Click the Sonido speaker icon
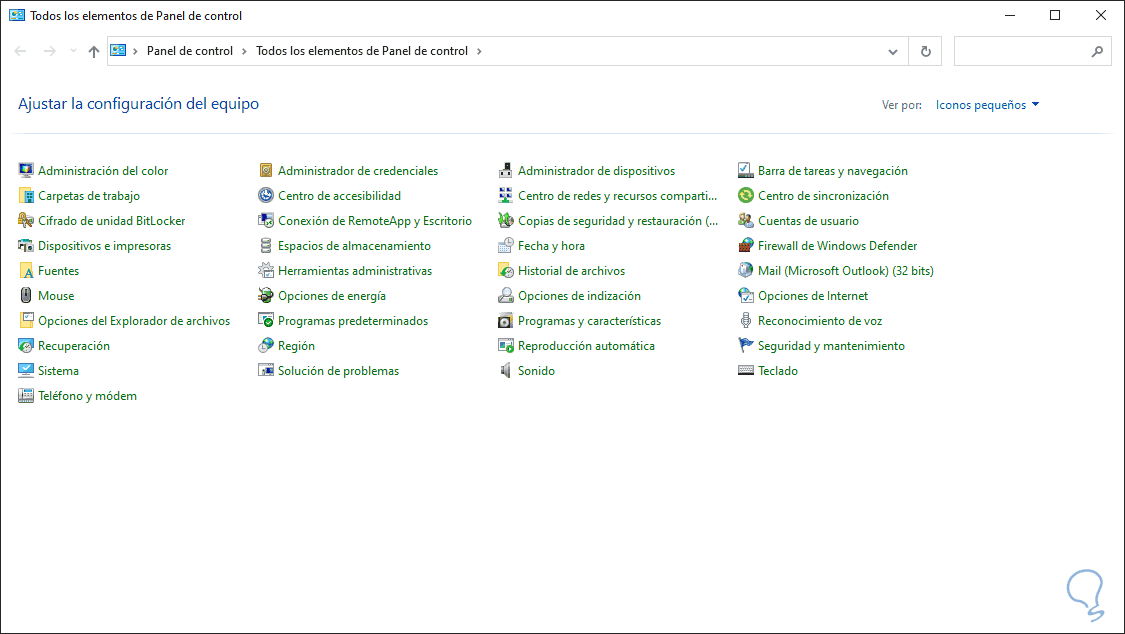 pyautogui.click(x=507, y=371)
